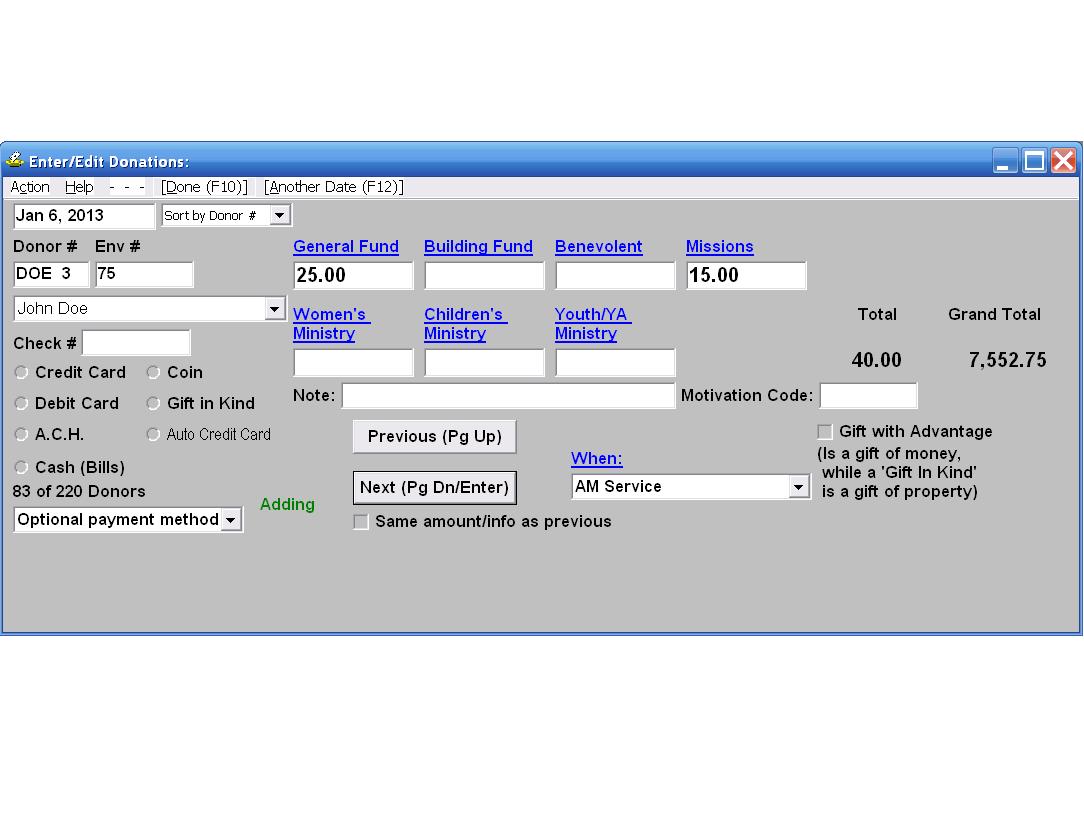Open the AM Service dropdown
Image resolution: width=1084 pixels, height=813 pixels.
click(798, 487)
